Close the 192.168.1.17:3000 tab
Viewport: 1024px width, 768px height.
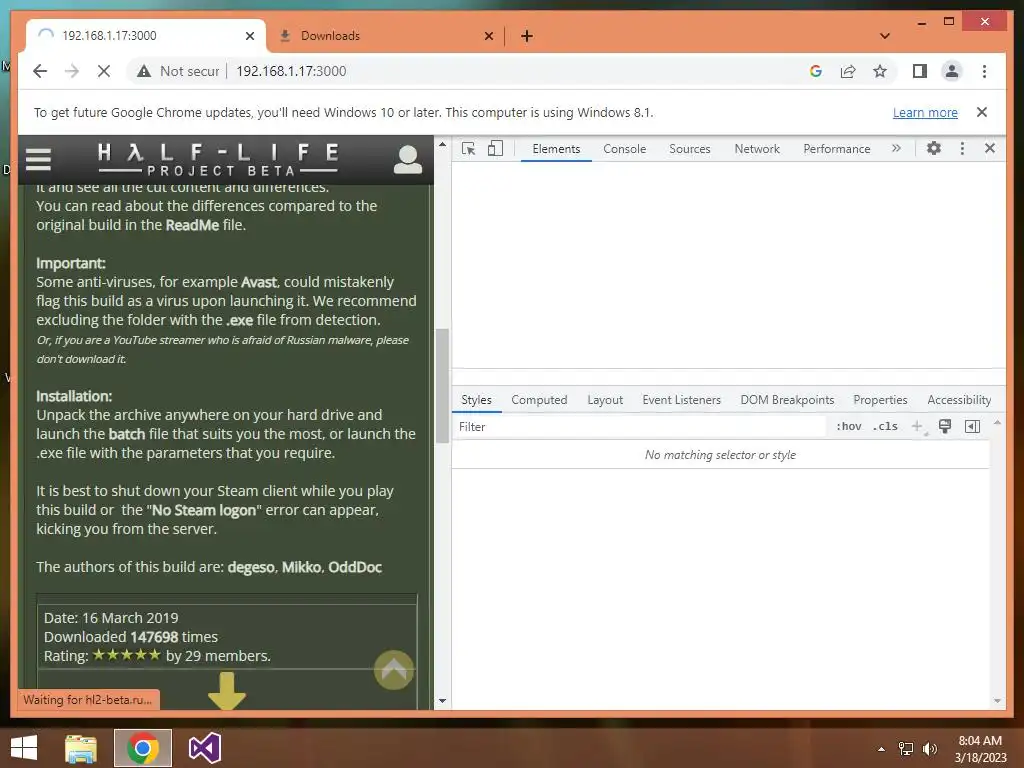[249, 36]
